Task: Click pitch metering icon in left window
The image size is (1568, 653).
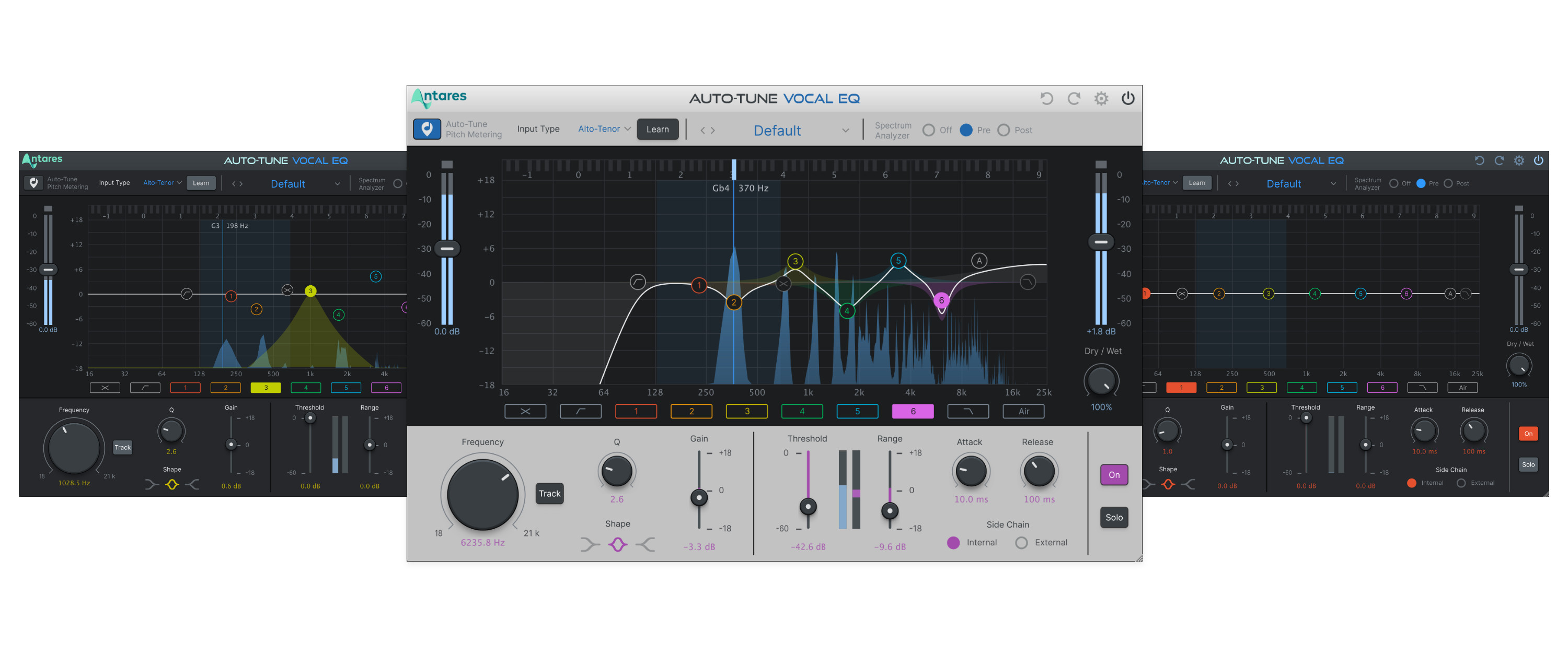Action: [x=33, y=182]
